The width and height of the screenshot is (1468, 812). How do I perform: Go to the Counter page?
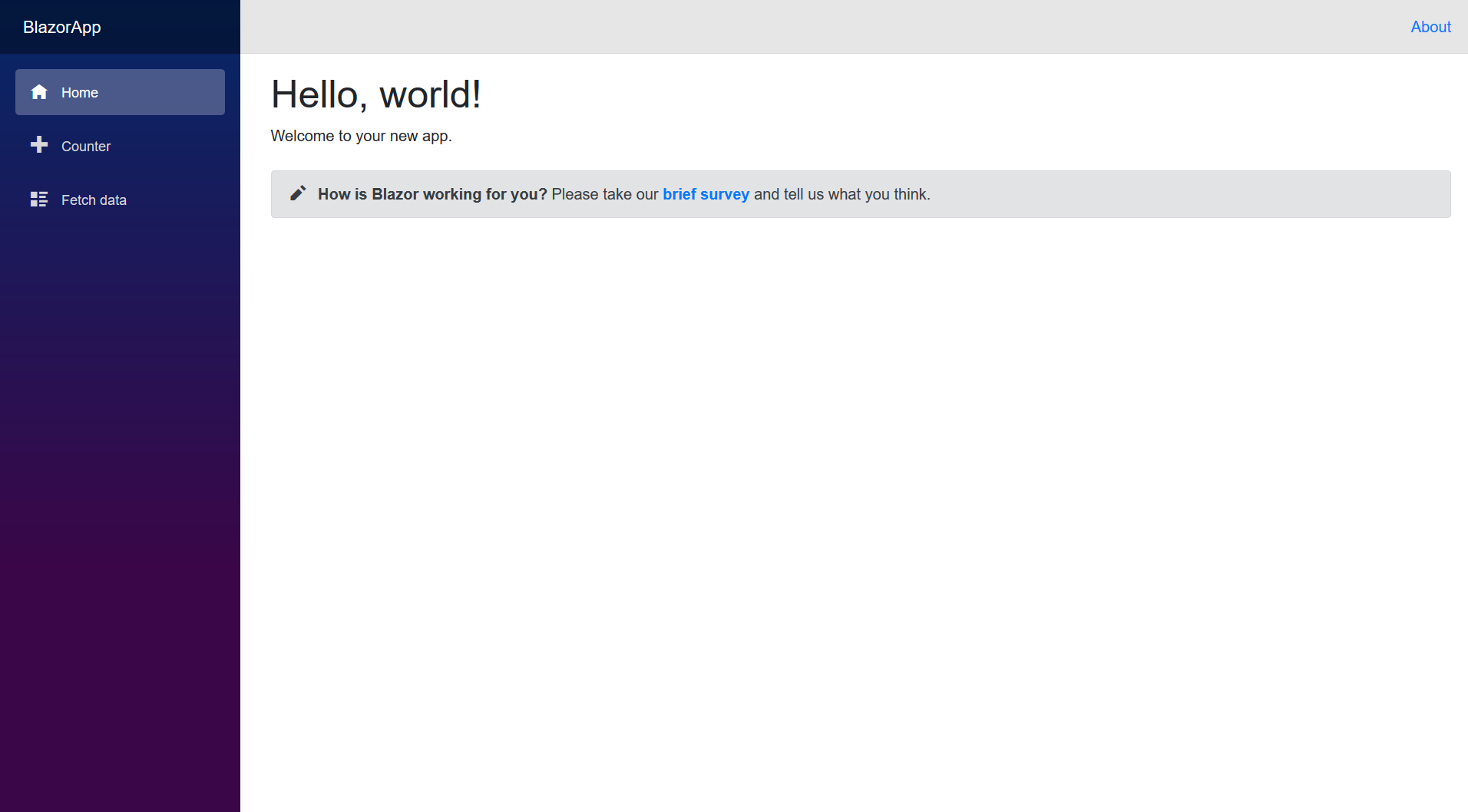[120, 146]
